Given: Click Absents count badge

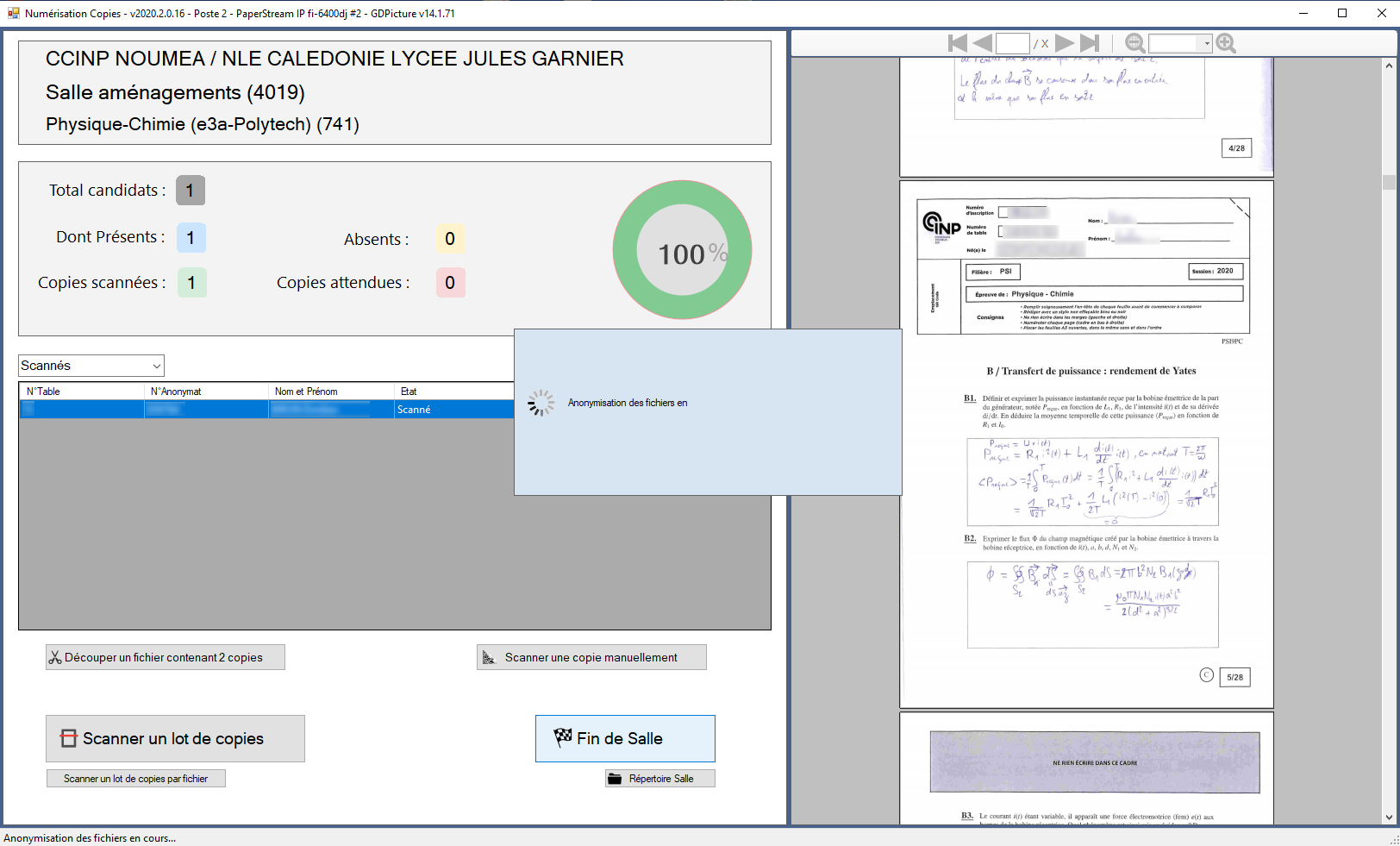Looking at the screenshot, I should pos(450,239).
